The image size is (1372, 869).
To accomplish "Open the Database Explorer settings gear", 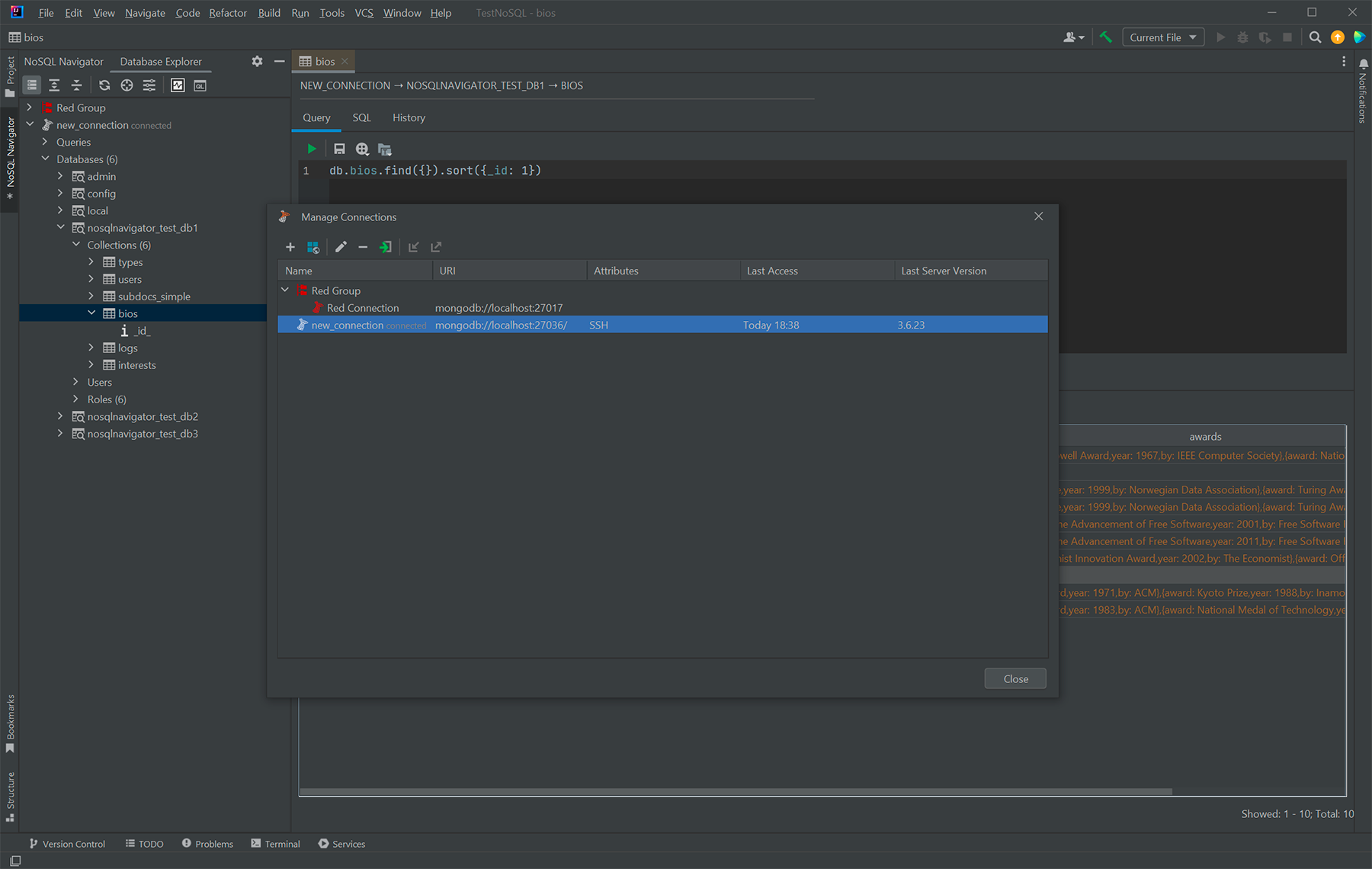I will point(257,62).
